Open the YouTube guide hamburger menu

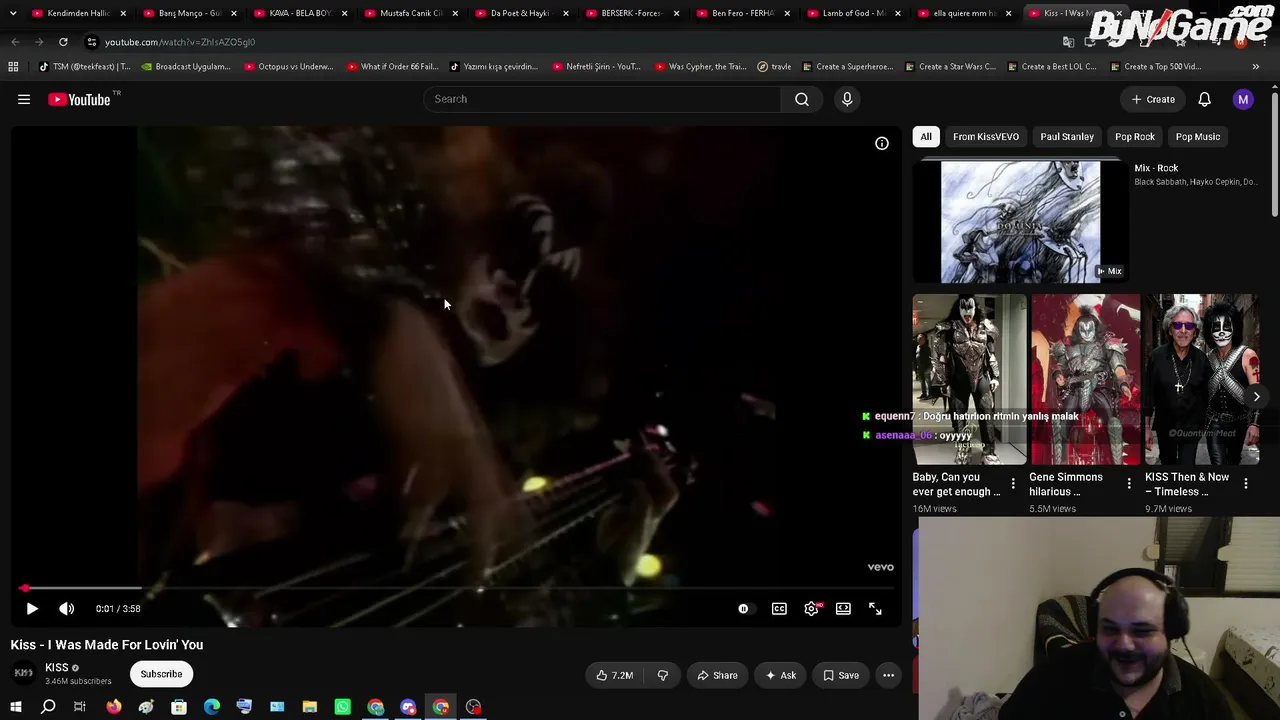point(24,99)
